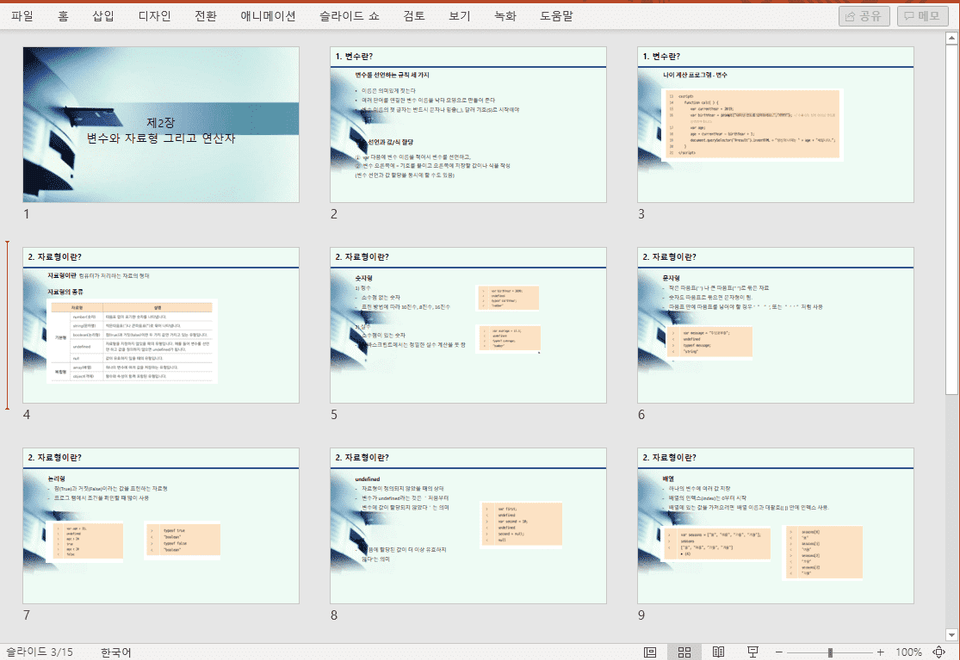Screen dimensions: 960x660
Task: Click the 슬라이드 3/15 status indicator
Action: pos(39,652)
